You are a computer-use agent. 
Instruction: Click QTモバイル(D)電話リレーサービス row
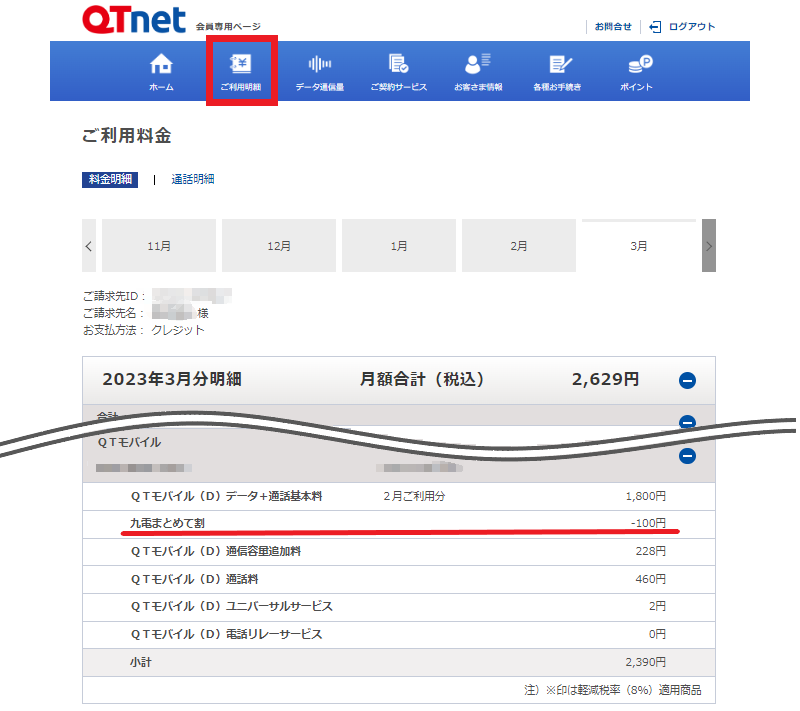pos(398,634)
